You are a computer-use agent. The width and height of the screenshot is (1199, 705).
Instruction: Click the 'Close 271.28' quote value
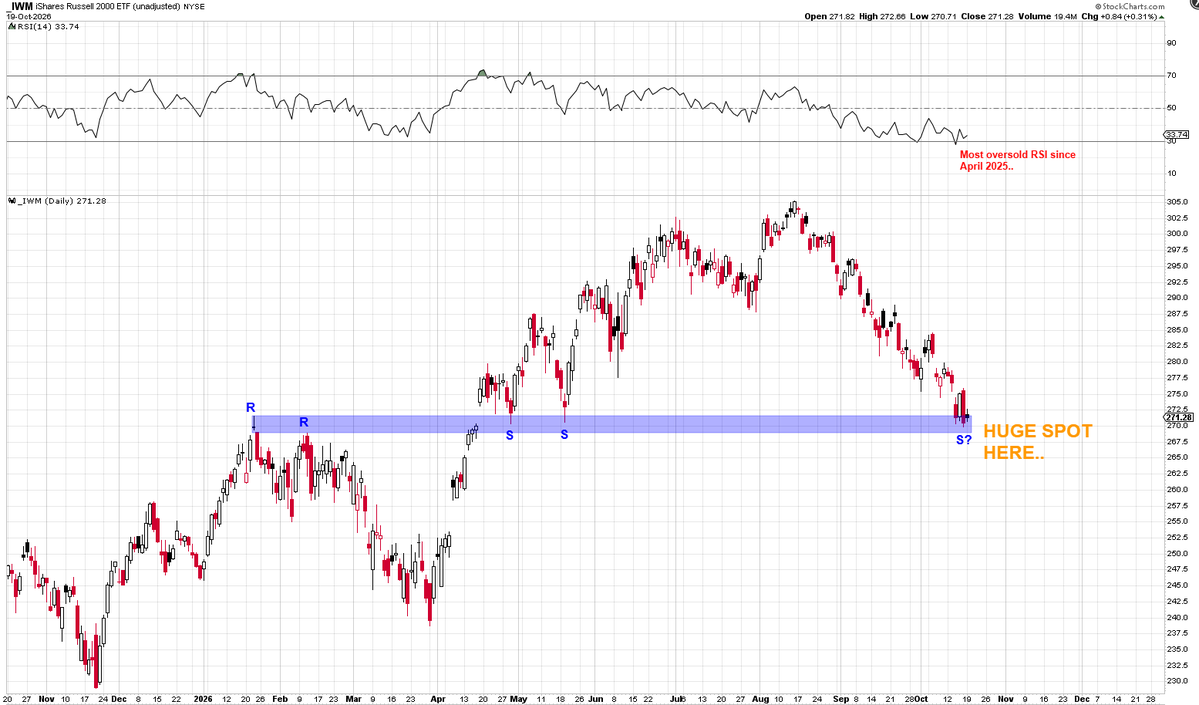[986, 16]
